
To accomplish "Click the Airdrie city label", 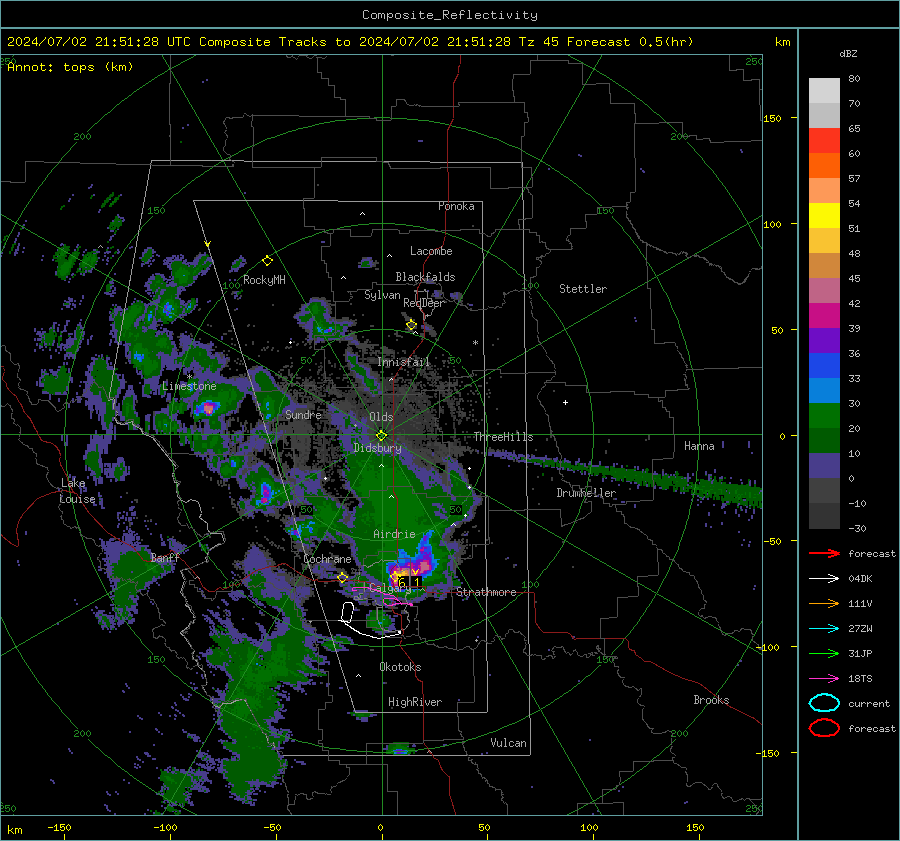I will (394, 534).
